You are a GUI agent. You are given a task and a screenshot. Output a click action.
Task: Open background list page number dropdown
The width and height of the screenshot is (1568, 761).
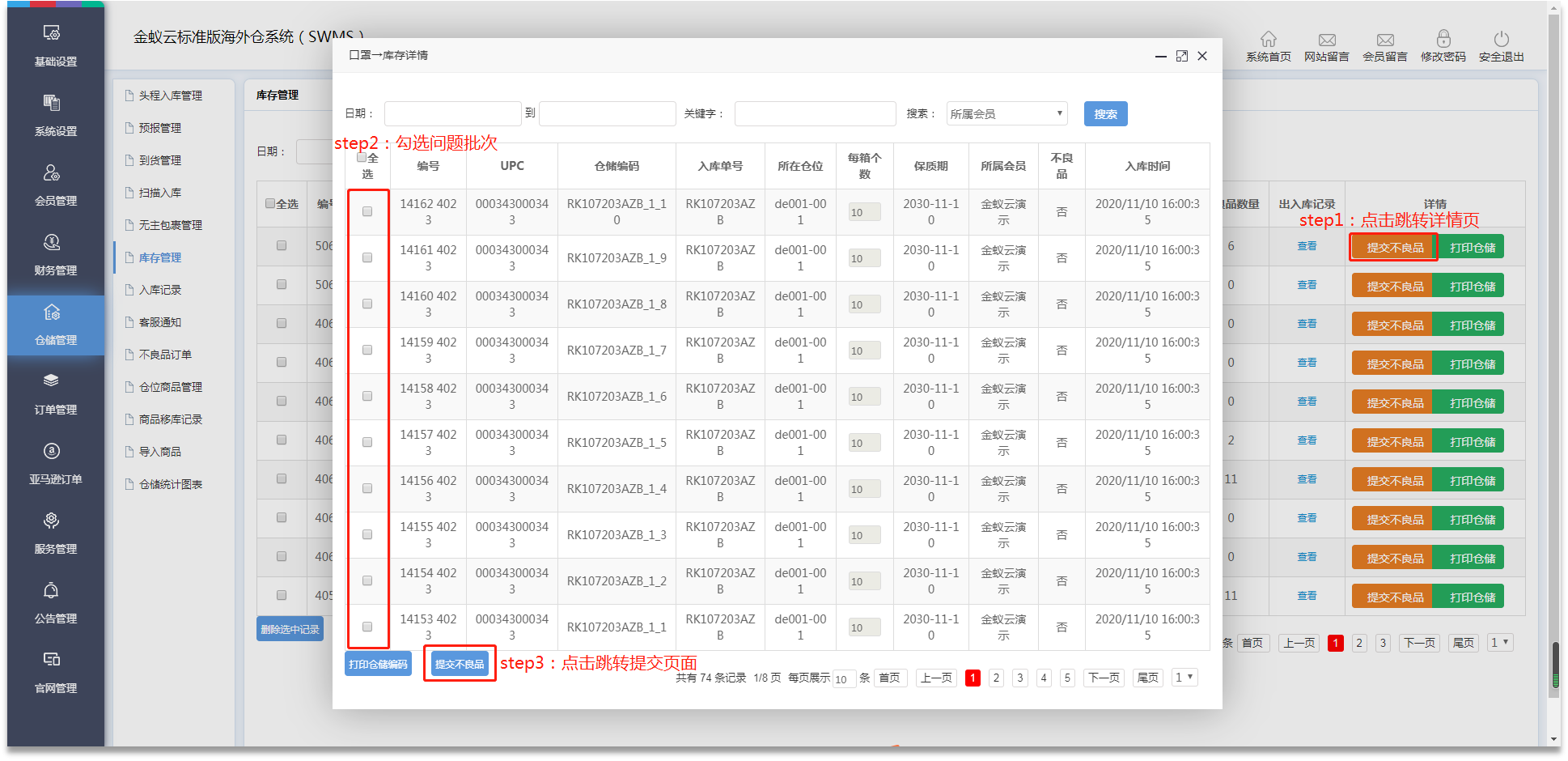click(x=1501, y=643)
